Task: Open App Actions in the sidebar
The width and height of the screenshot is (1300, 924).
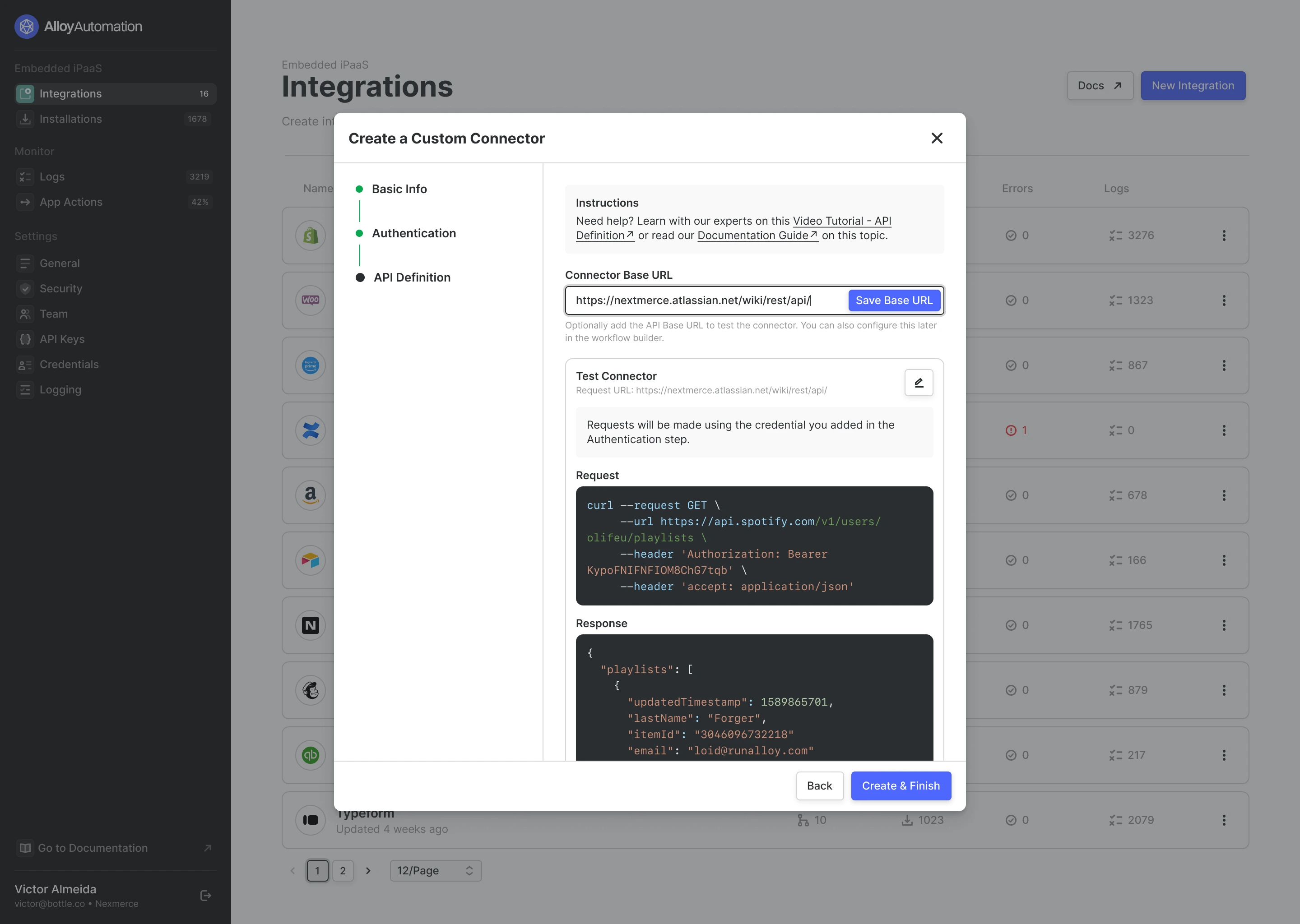Action: 115,202
